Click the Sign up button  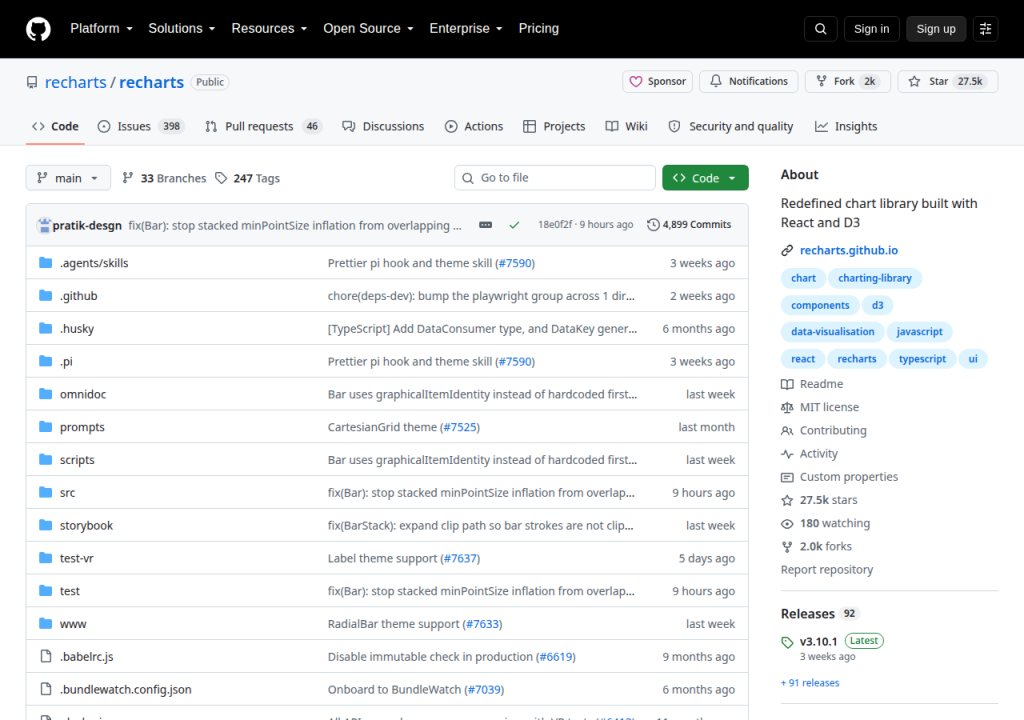coord(935,29)
